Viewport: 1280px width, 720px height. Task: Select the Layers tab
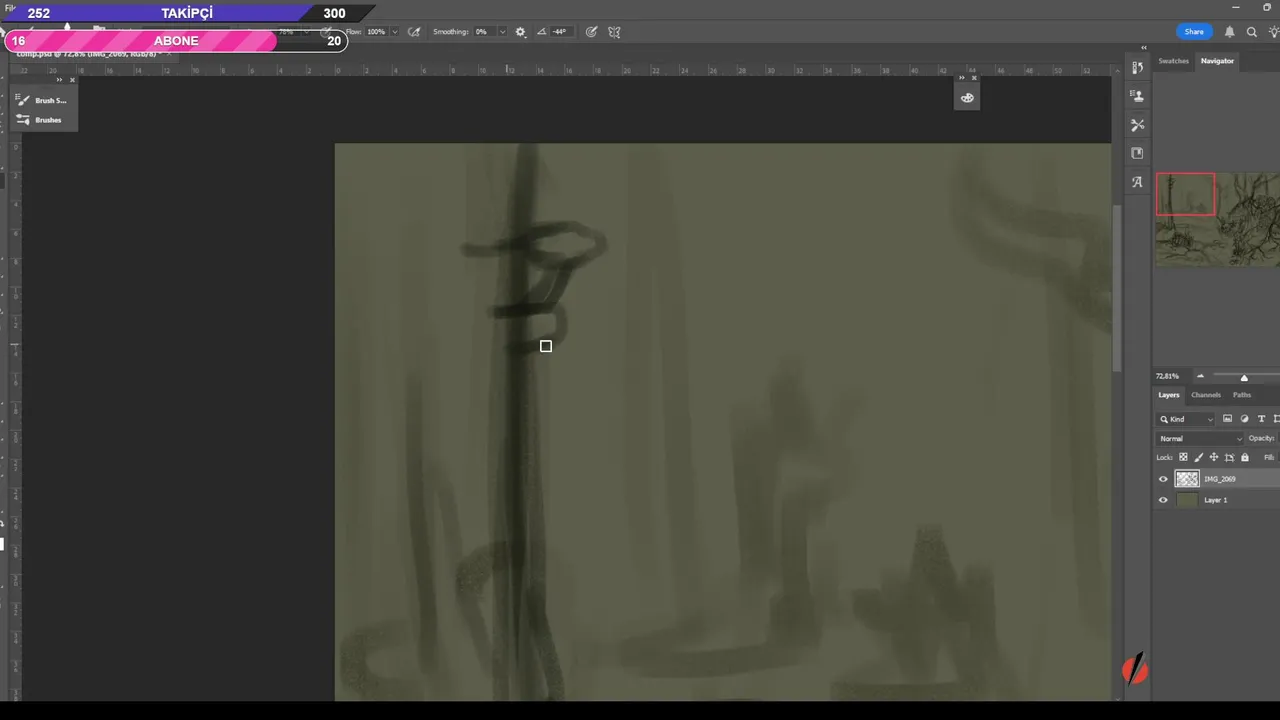tap(1169, 395)
